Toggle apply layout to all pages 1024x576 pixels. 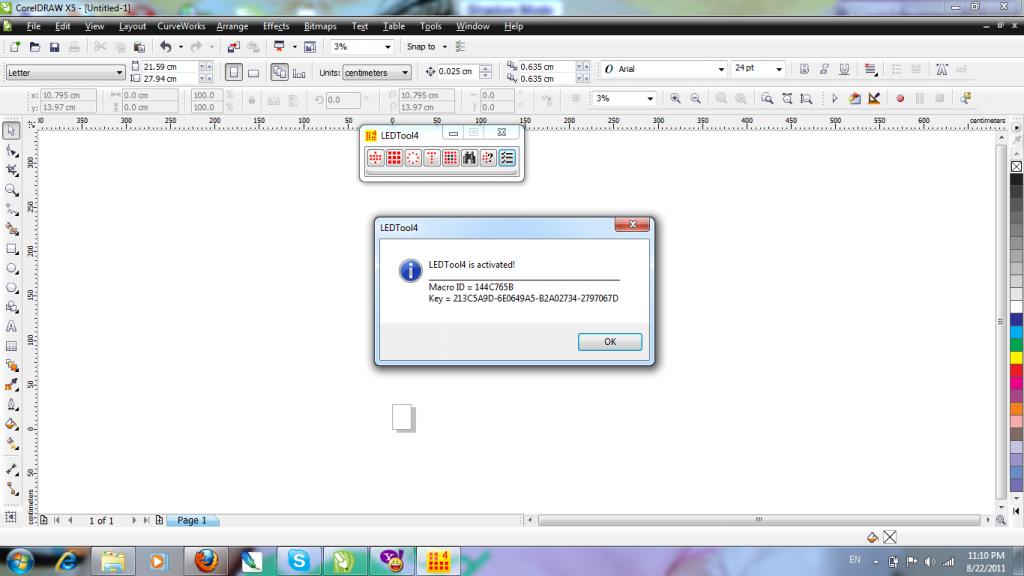pyautogui.click(x=280, y=72)
